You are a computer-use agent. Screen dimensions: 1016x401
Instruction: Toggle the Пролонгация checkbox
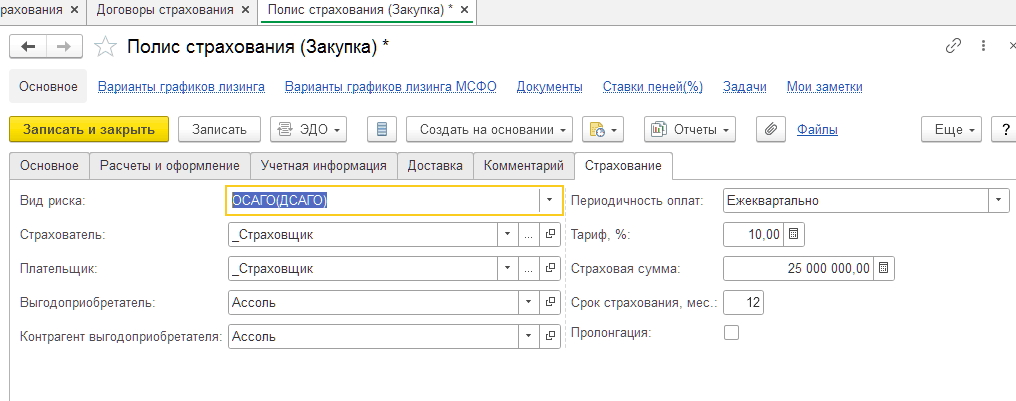coord(731,332)
